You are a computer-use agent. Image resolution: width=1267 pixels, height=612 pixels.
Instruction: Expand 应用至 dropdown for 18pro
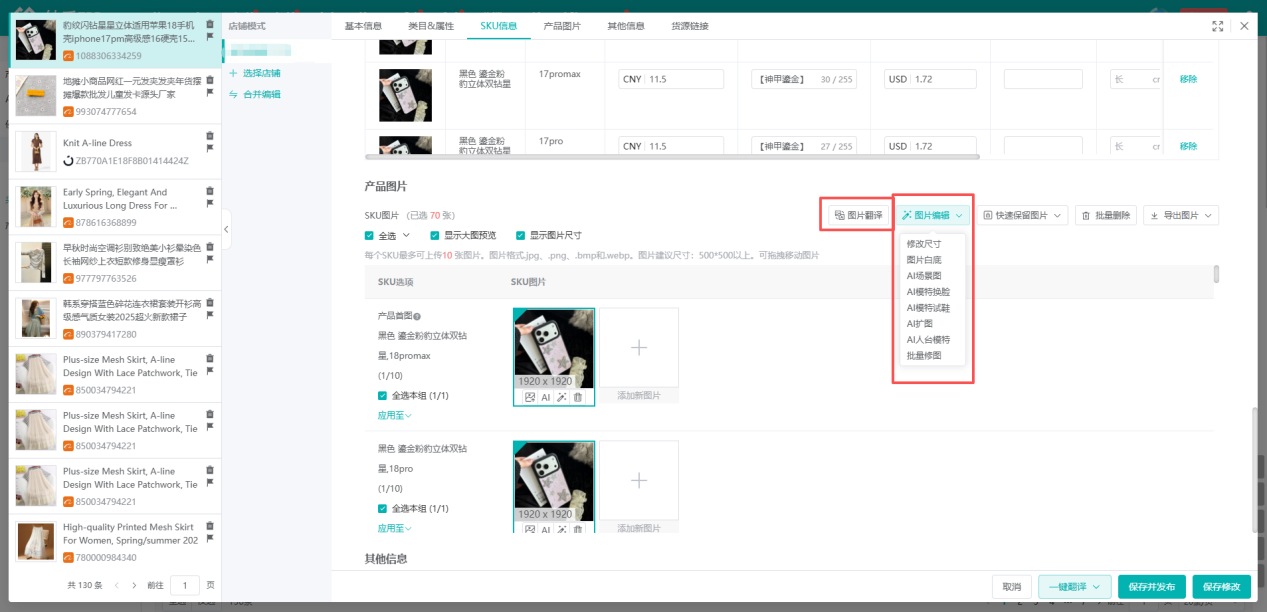coord(394,528)
